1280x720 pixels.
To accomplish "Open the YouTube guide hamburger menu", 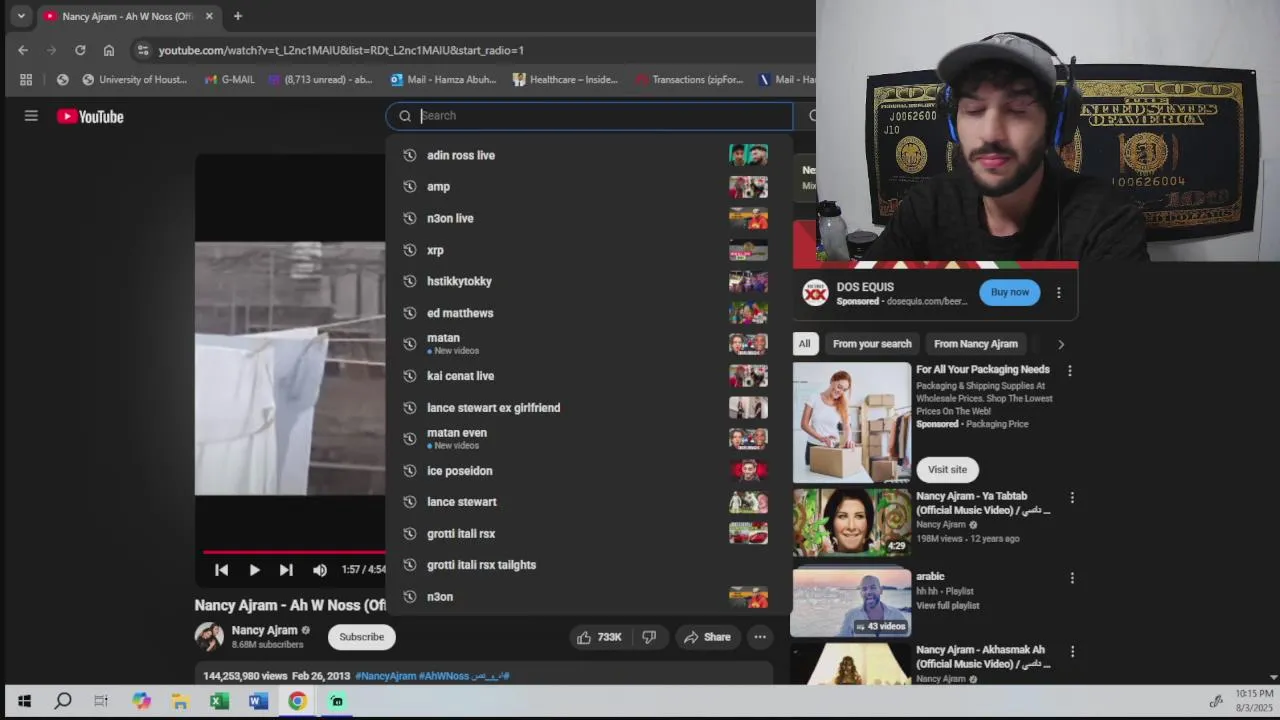I will [x=31, y=116].
